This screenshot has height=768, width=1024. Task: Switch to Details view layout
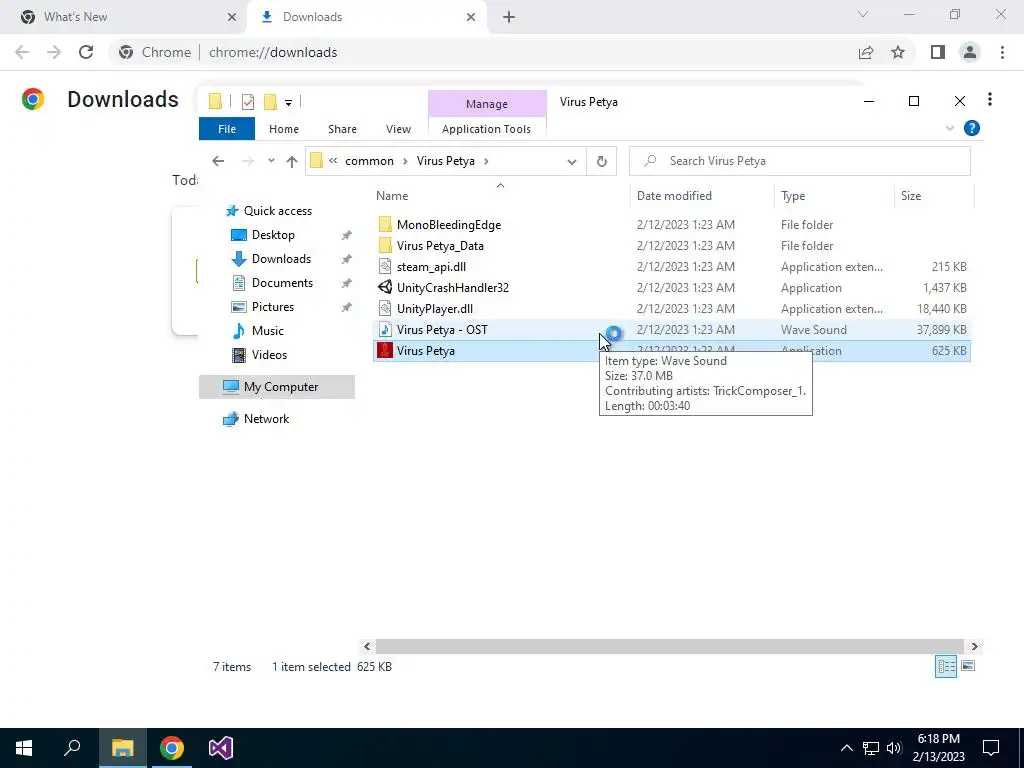[946, 666]
